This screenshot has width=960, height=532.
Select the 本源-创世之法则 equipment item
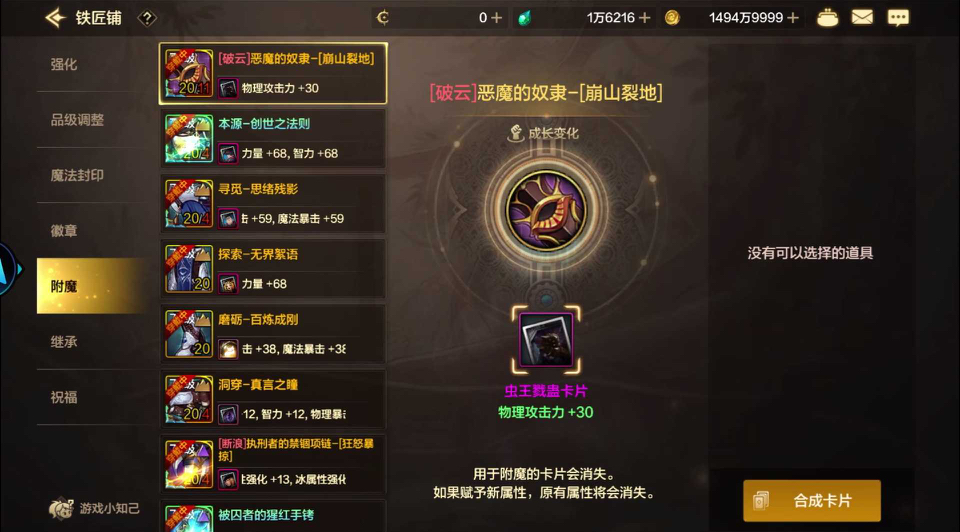(273, 138)
